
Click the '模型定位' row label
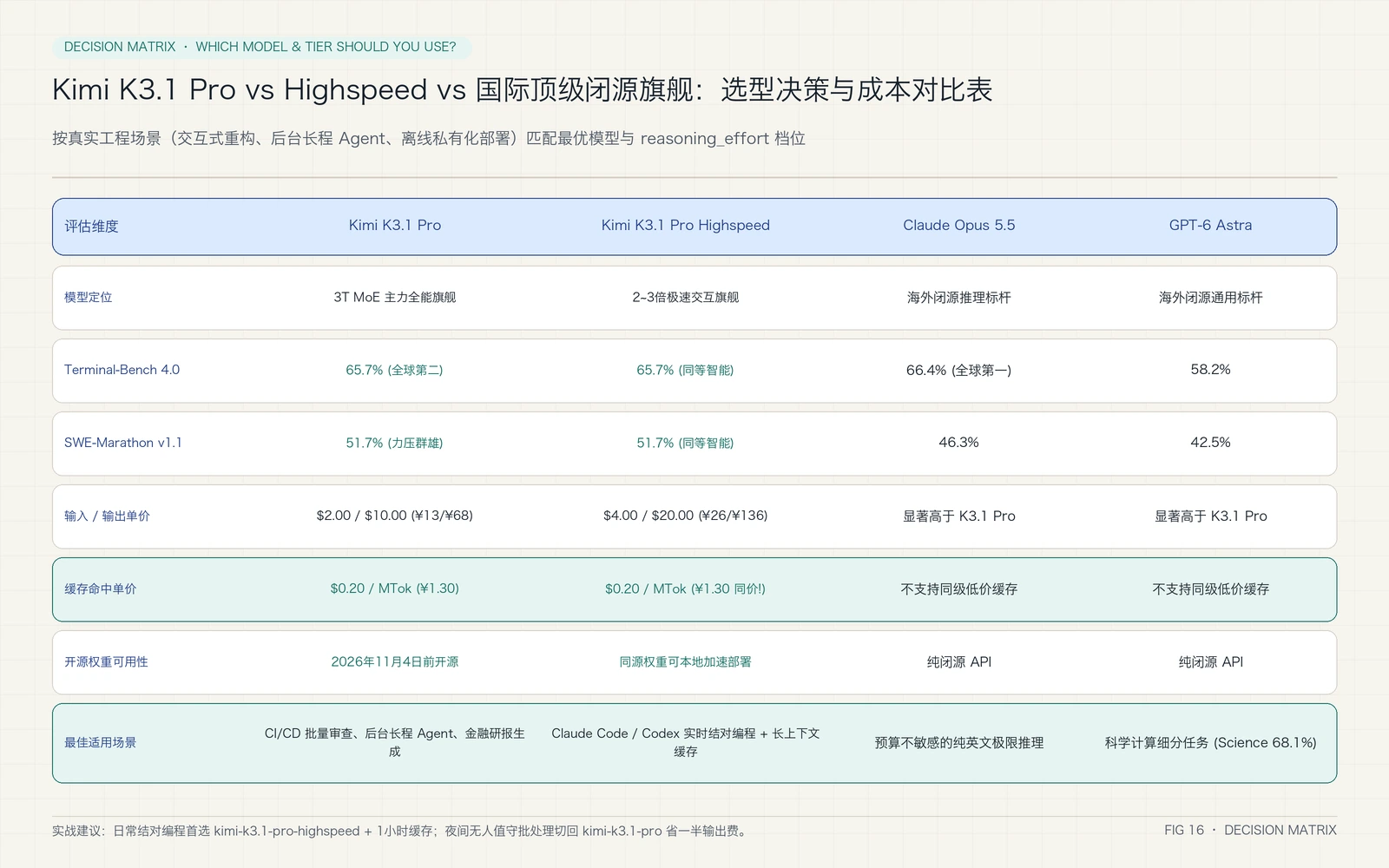(89, 298)
